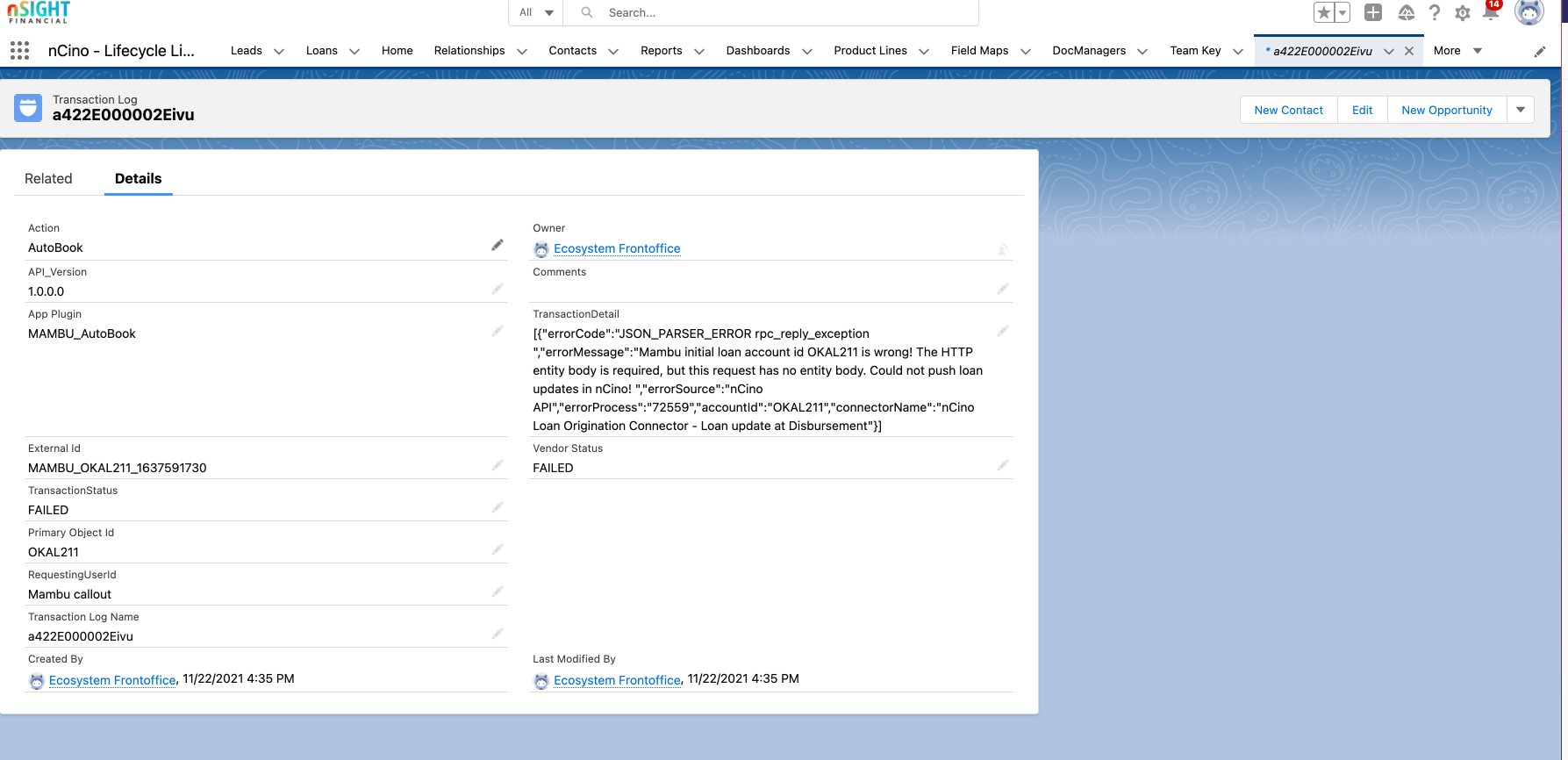
Task: Open the Dashboards tab
Action: point(758,51)
